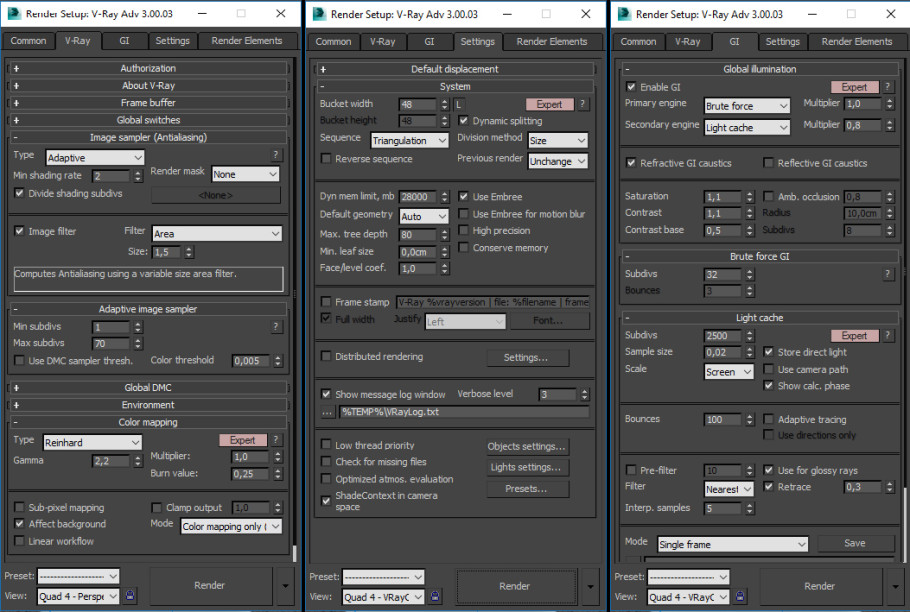Open the Color mapping Type dropdown set to Reinhard
This screenshot has width=910, height=612.
coord(92,443)
